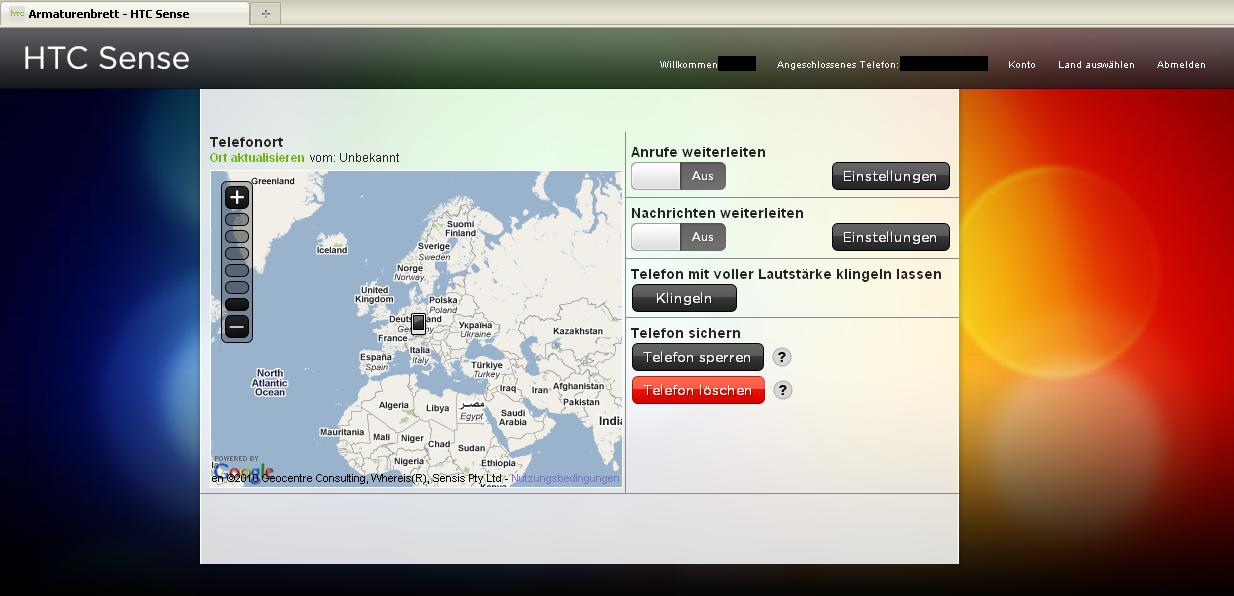
Task: Click the HTC Sense logo
Action: (106, 58)
